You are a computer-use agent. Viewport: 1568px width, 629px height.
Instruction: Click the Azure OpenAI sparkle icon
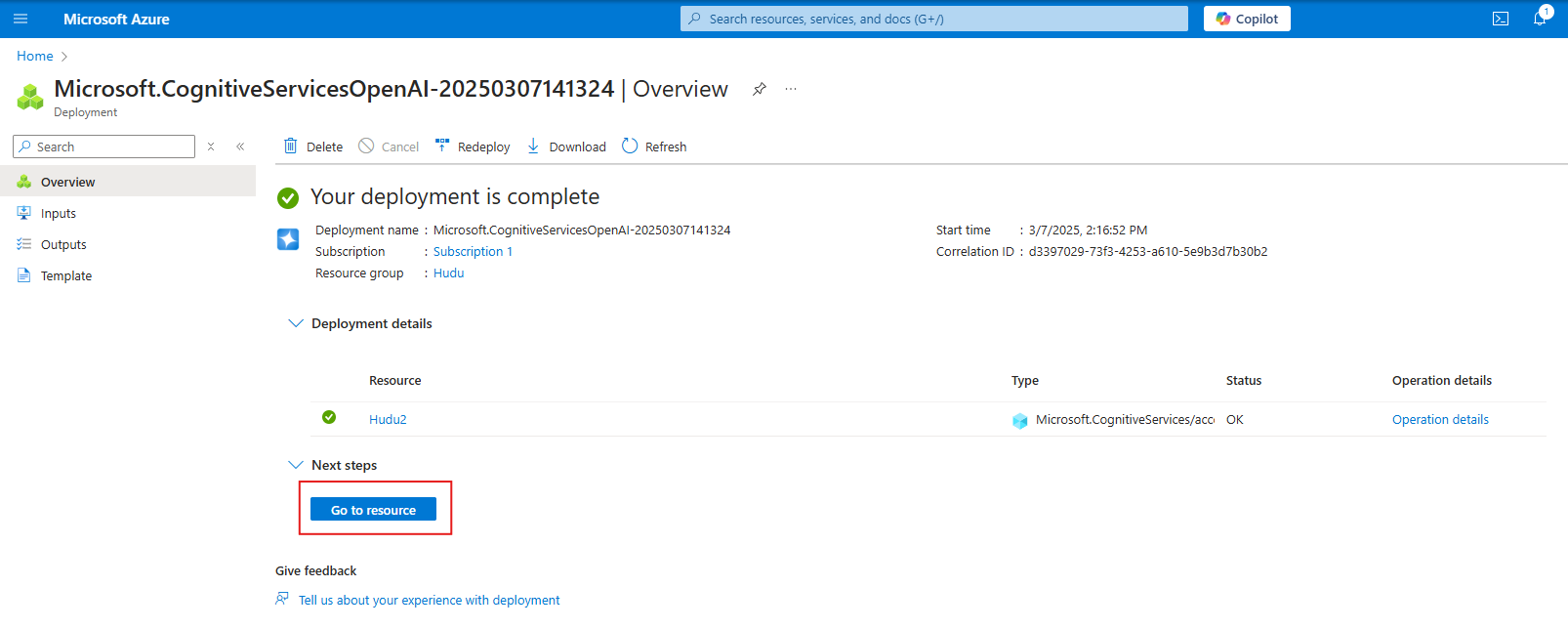pyautogui.click(x=288, y=239)
